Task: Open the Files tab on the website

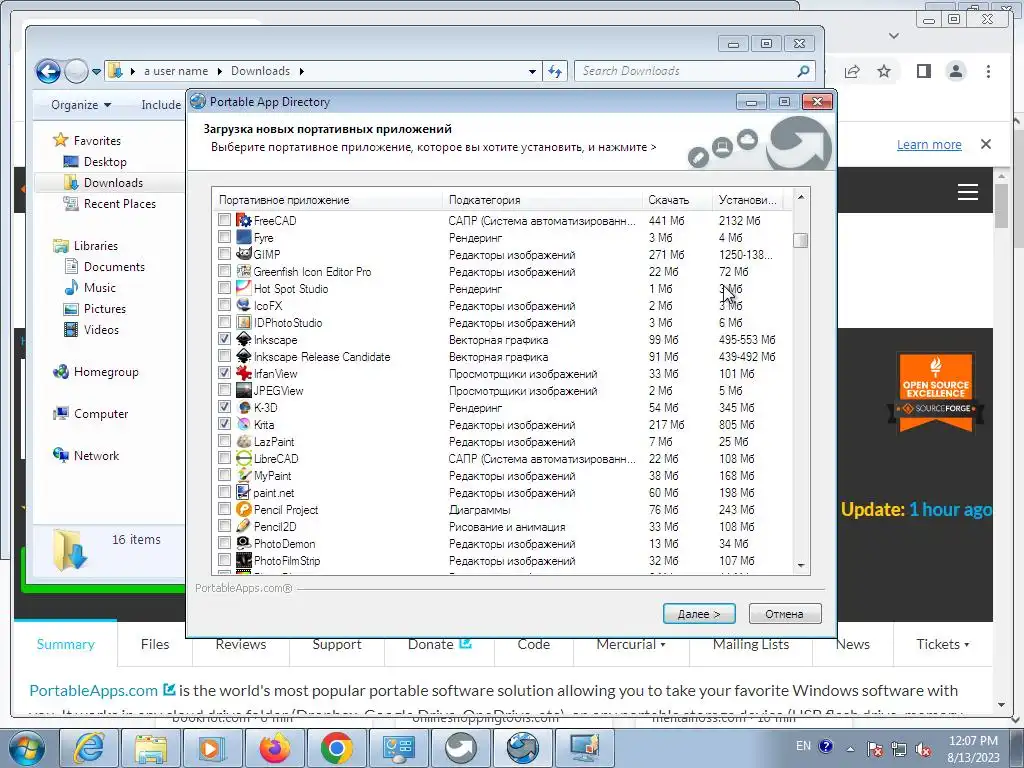Action: [155, 645]
